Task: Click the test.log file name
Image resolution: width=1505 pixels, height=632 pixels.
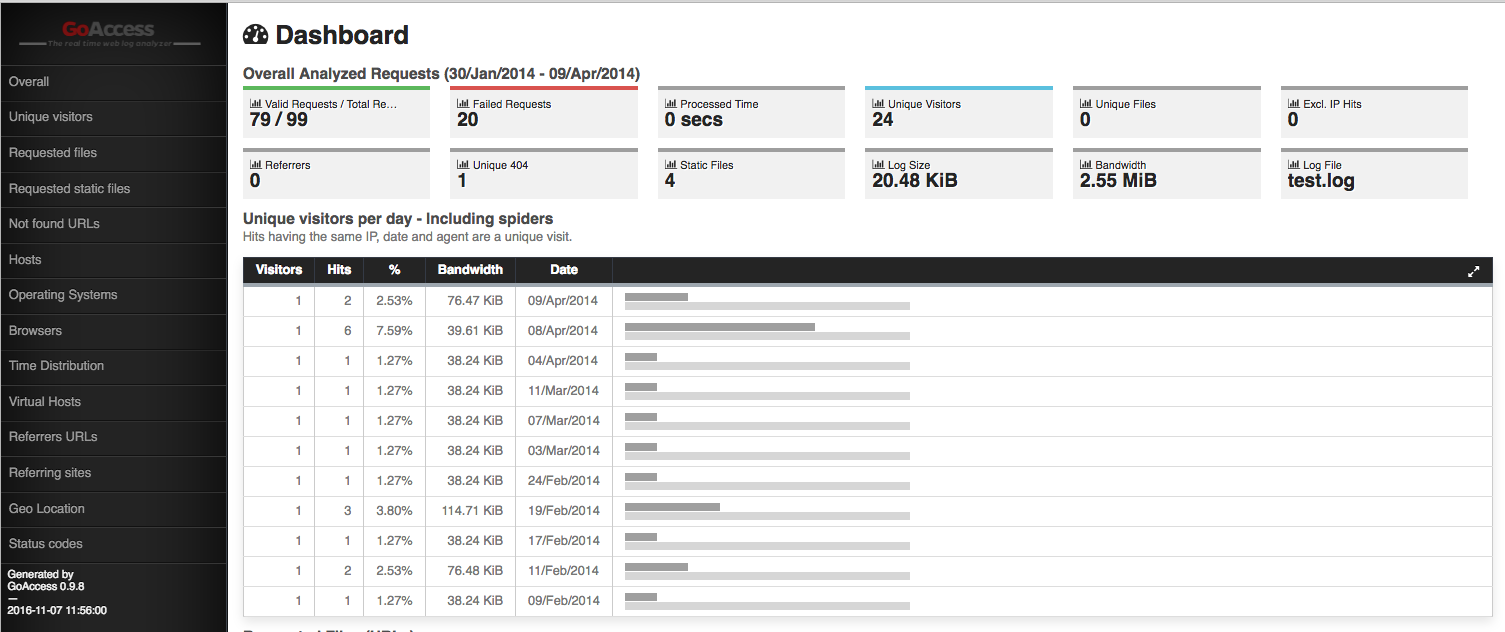Action: pyautogui.click(x=1321, y=182)
